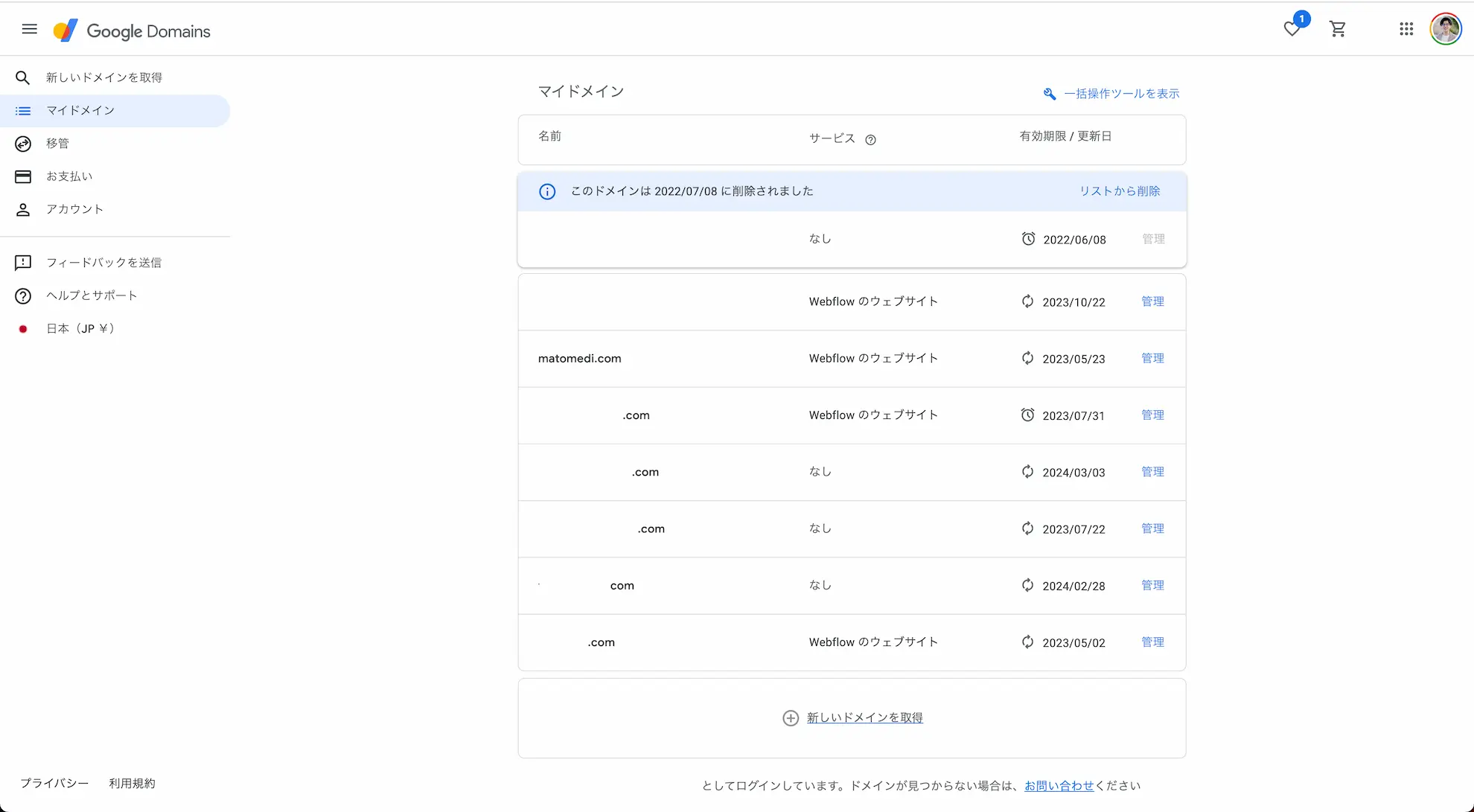Image resolution: width=1474 pixels, height=812 pixels.
Task: Click 管理 for matomedi.com
Action: point(1152,358)
